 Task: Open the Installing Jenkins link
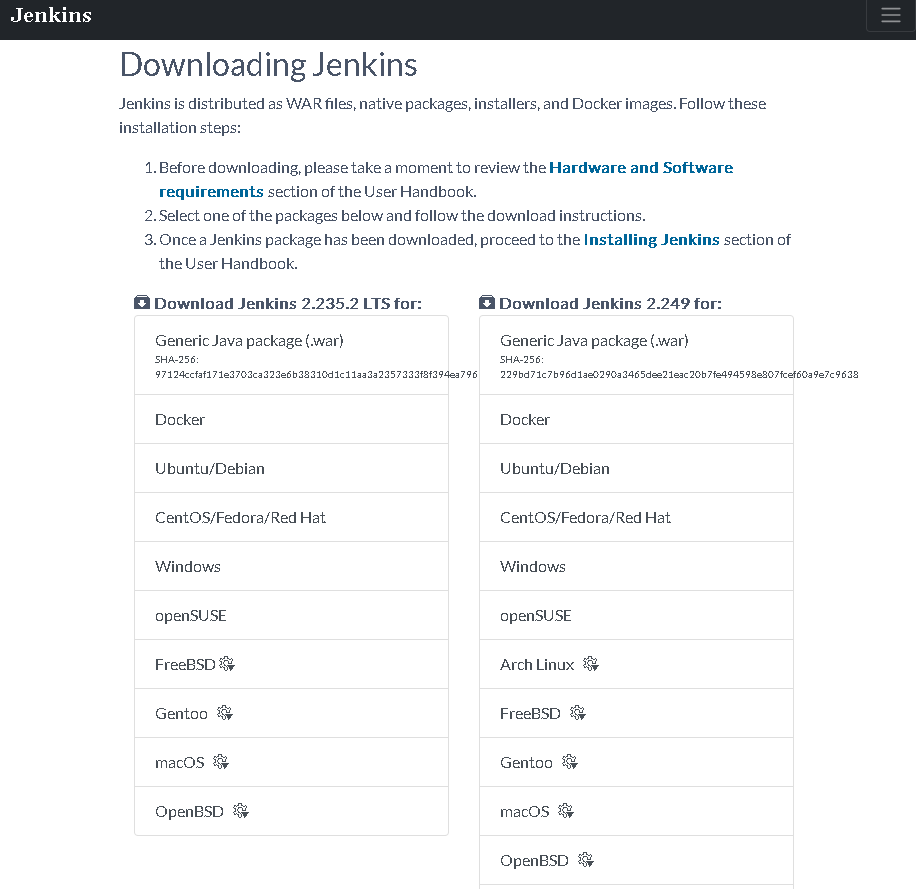coord(651,240)
